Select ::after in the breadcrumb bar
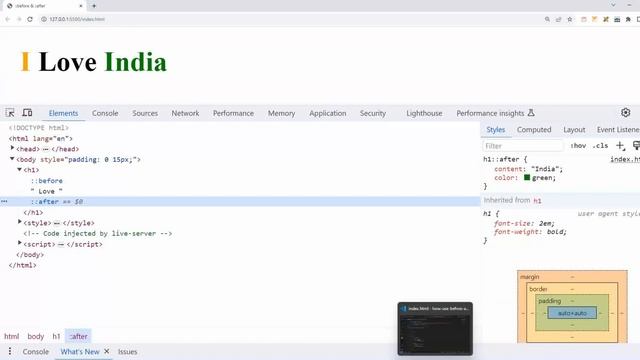The width and height of the screenshot is (640, 360). (78, 336)
